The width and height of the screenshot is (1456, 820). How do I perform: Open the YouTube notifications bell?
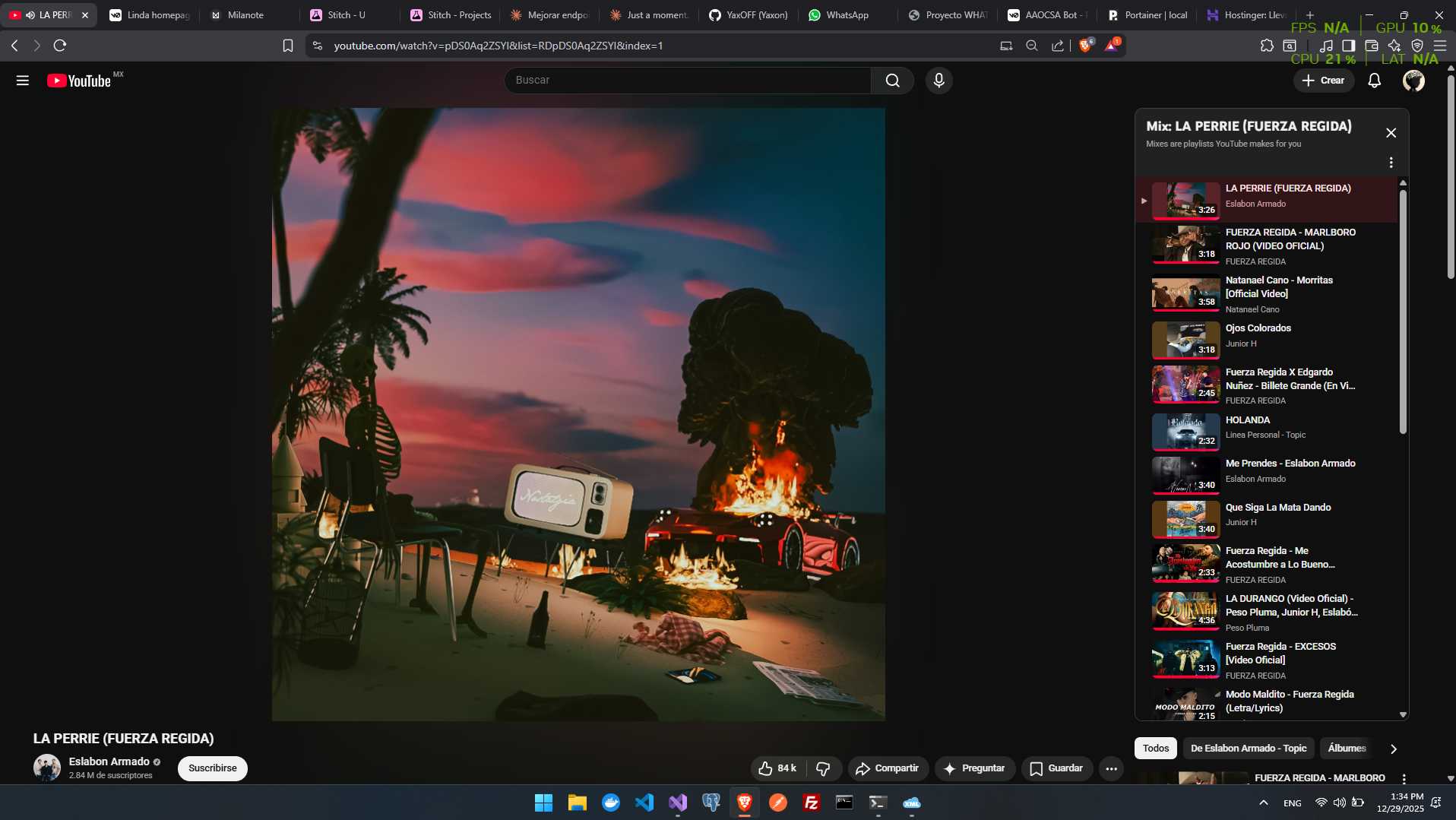[x=1374, y=81]
